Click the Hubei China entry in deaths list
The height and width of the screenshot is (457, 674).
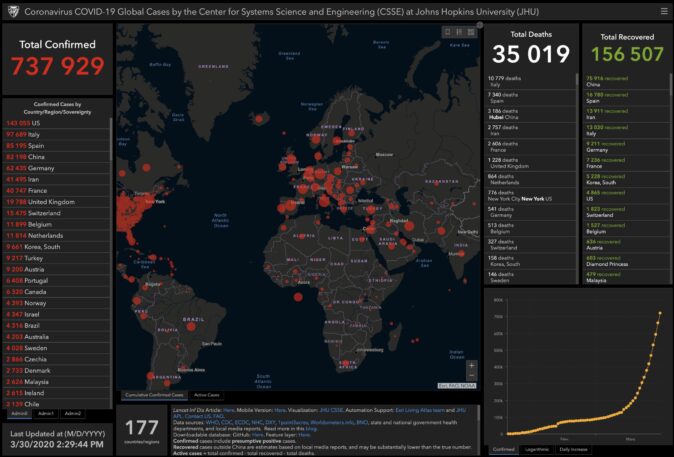tap(531, 114)
